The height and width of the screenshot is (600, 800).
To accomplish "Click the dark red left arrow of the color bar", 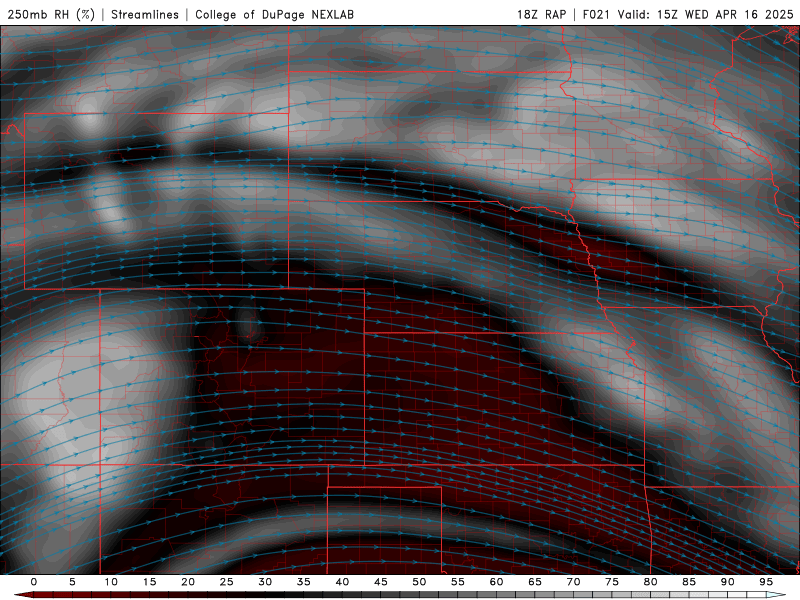I will (x=23, y=595).
